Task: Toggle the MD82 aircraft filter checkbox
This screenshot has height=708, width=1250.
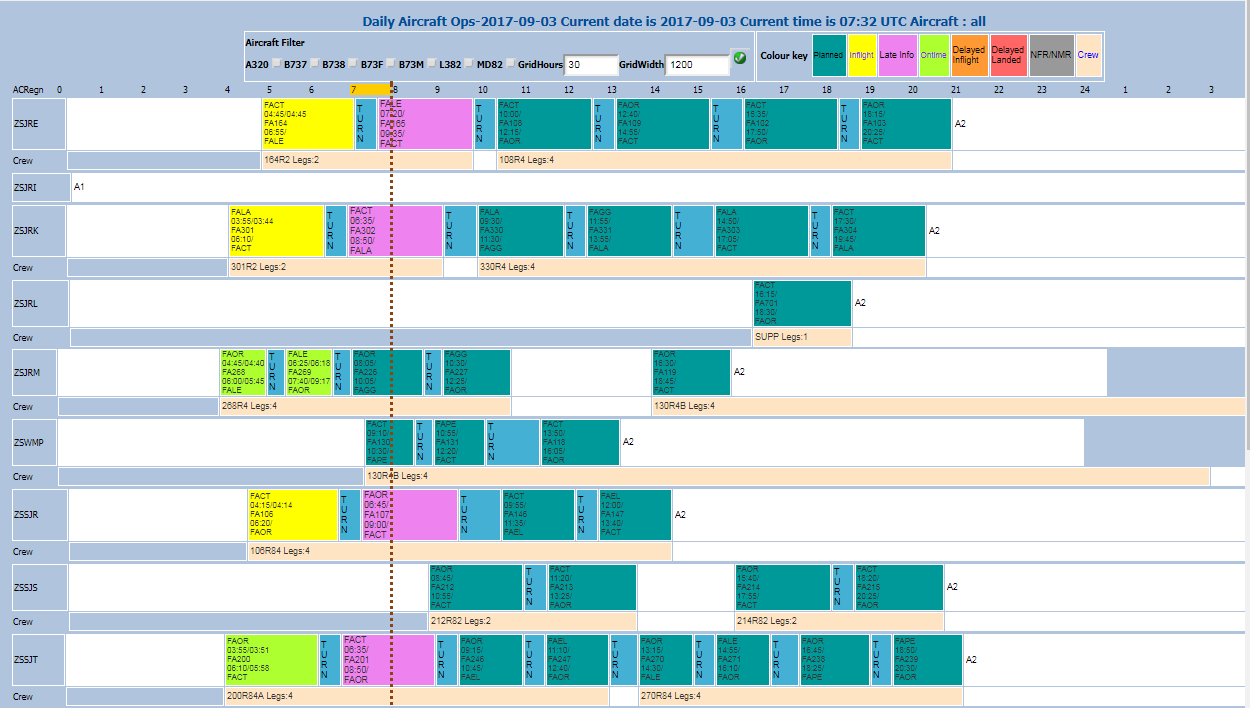Action: point(510,64)
